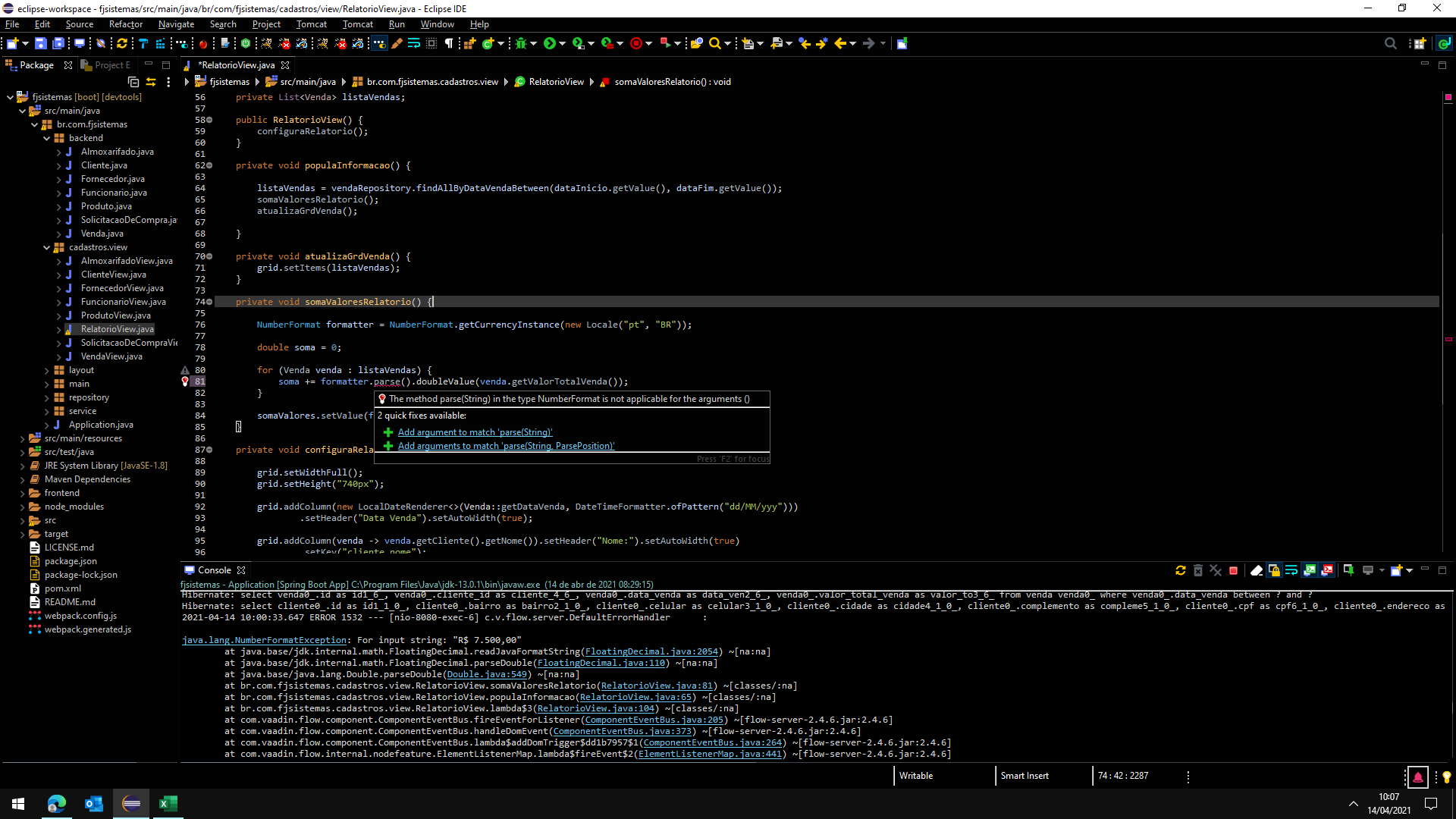This screenshot has height=819, width=1456.
Task: Click the Save toolbar icon
Action: click(x=41, y=43)
